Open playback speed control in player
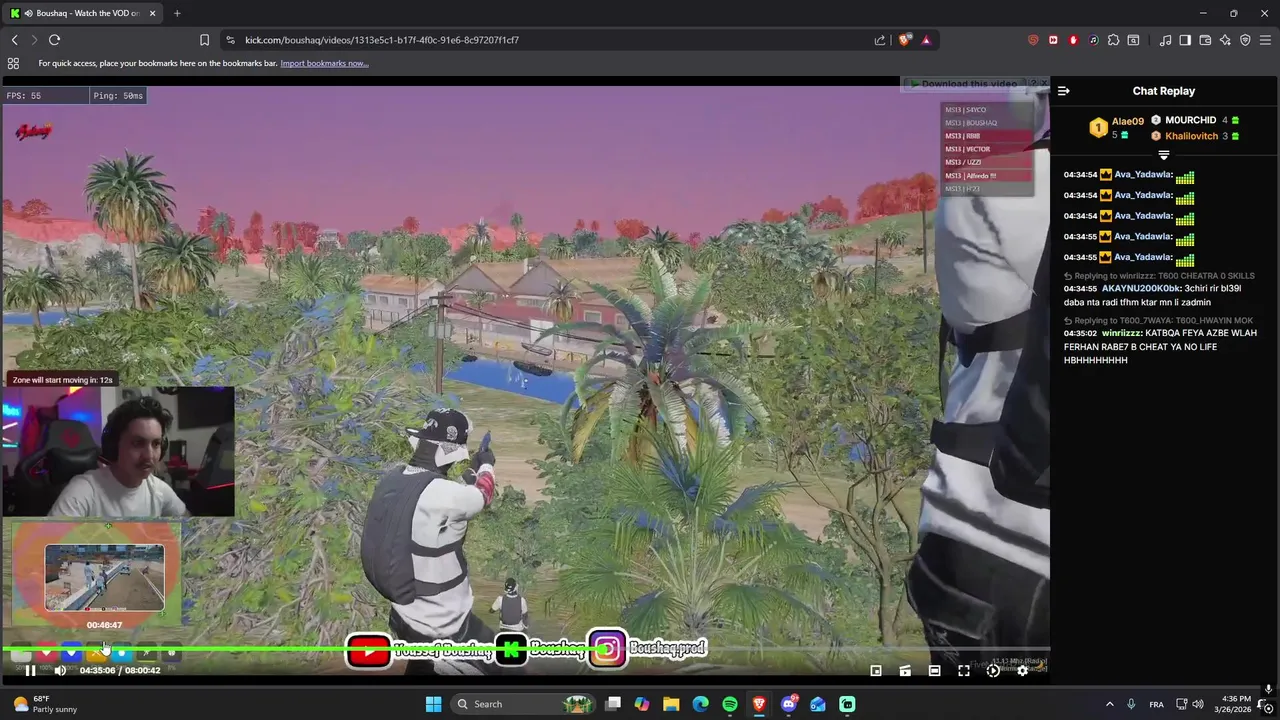Image resolution: width=1280 pixels, height=720 pixels. tap(993, 671)
